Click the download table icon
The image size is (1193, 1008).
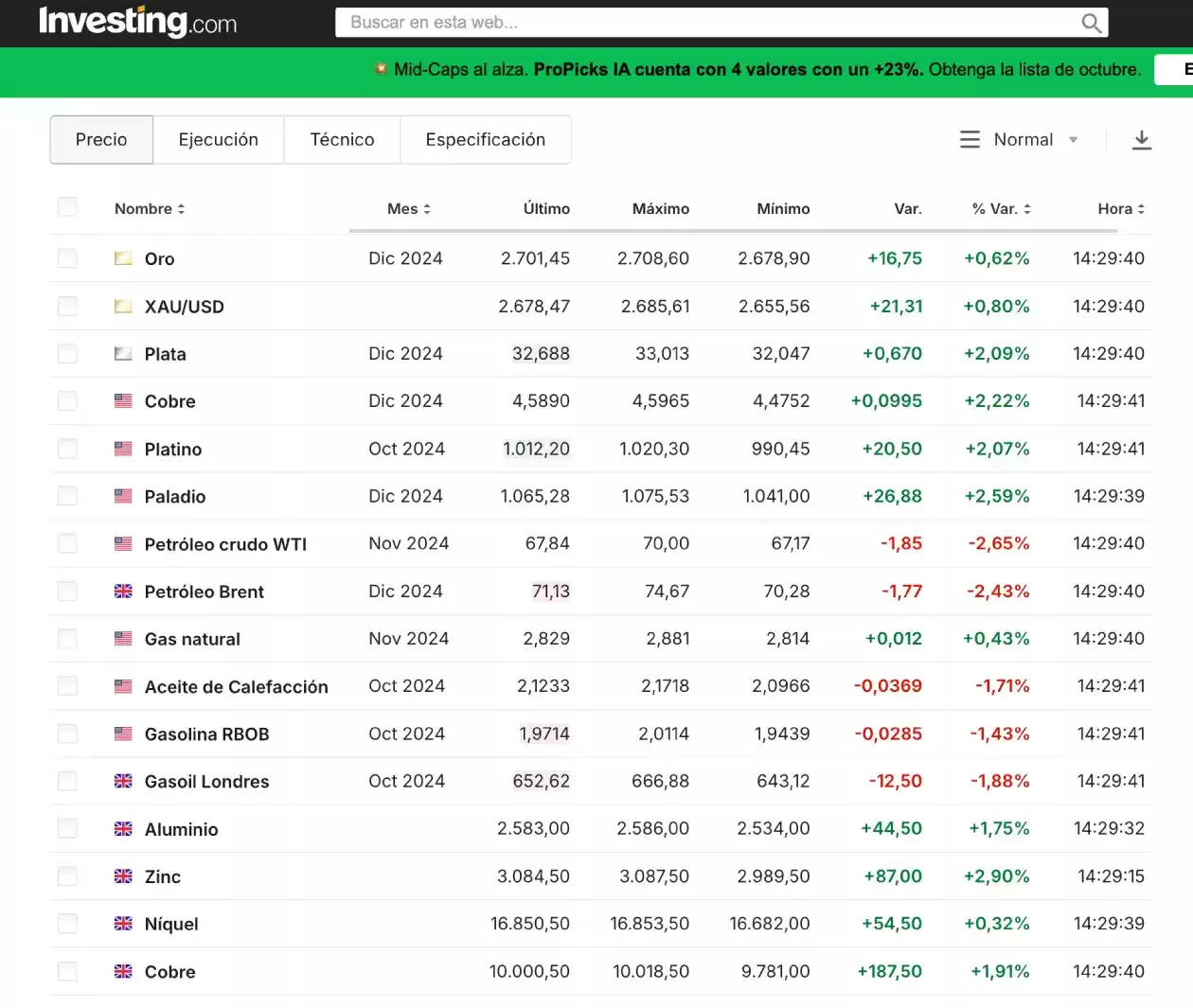click(1142, 140)
